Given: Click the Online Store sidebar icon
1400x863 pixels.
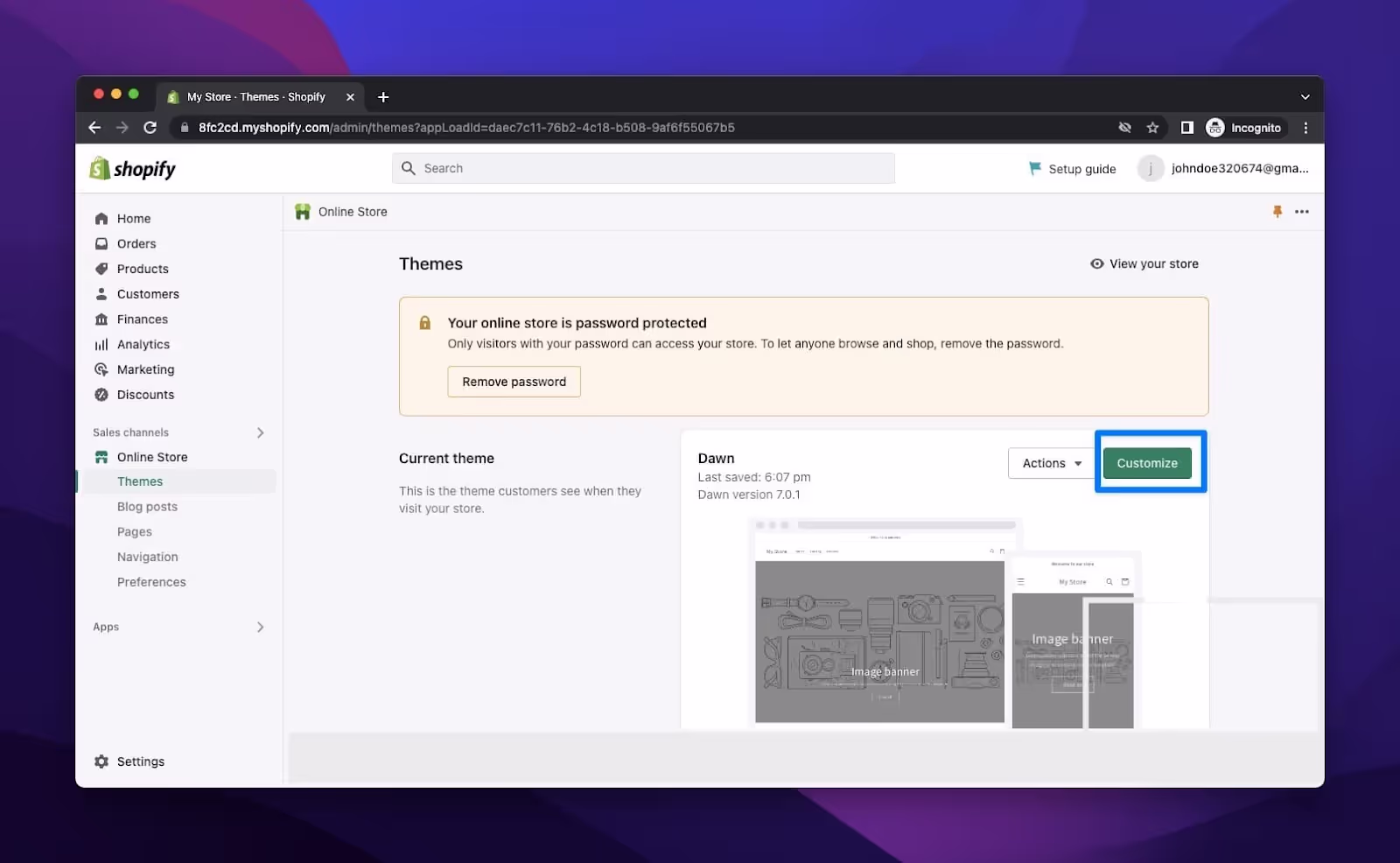Looking at the screenshot, I should click(101, 457).
